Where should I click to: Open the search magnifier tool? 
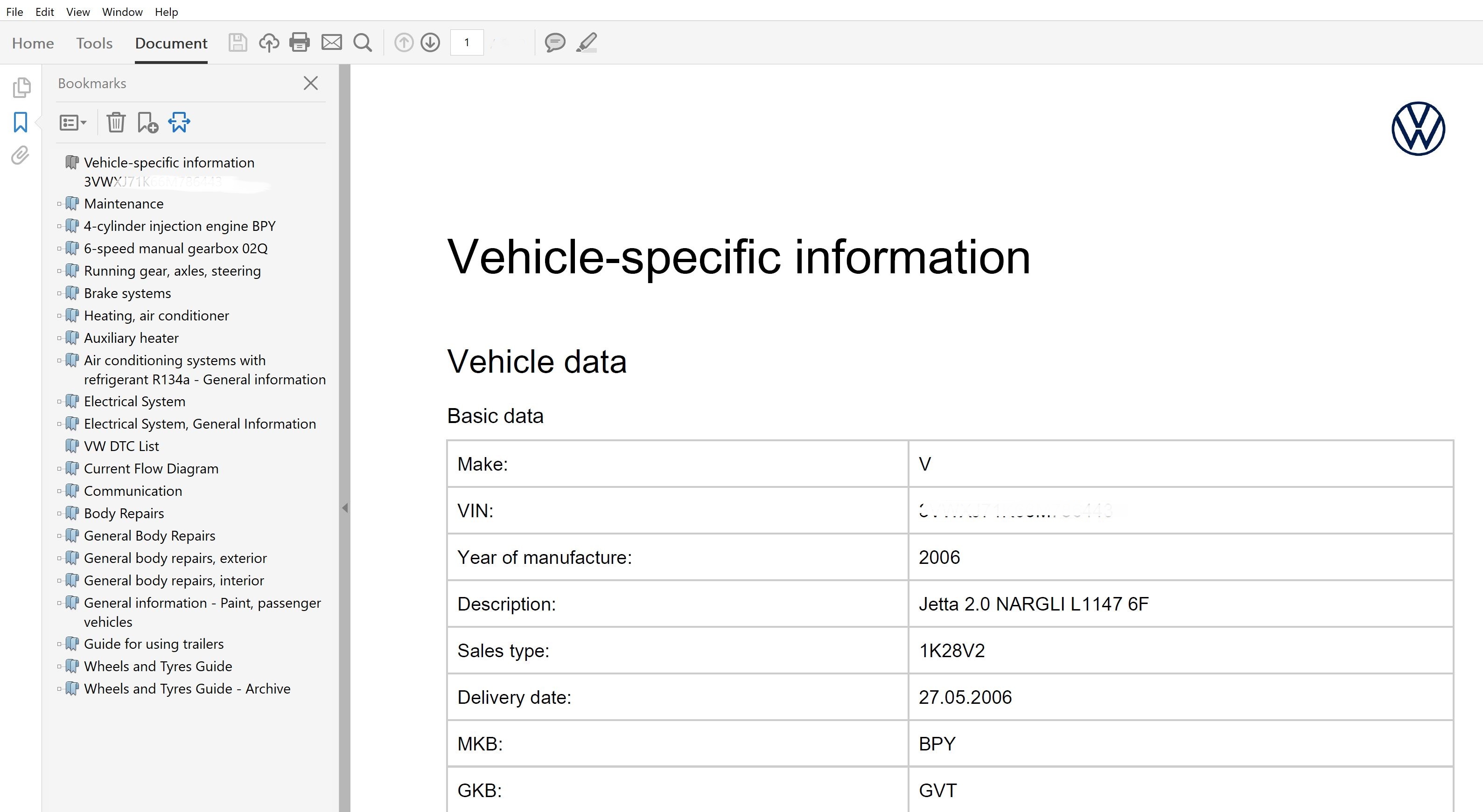click(363, 42)
